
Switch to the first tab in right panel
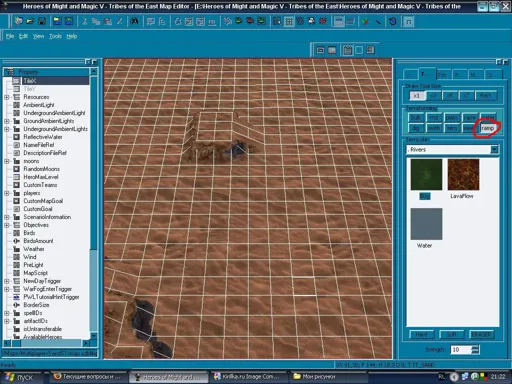click(x=410, y=75)
